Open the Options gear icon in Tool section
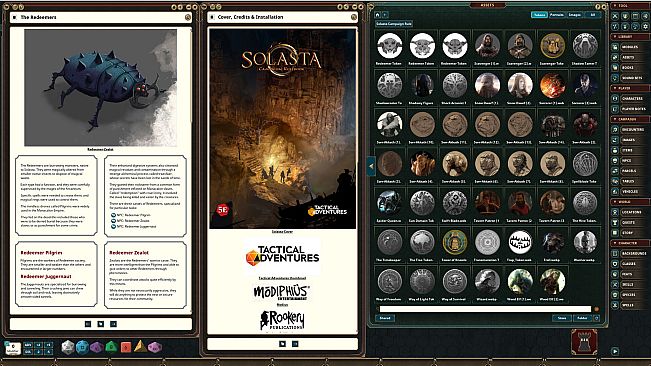 [645, 27]
